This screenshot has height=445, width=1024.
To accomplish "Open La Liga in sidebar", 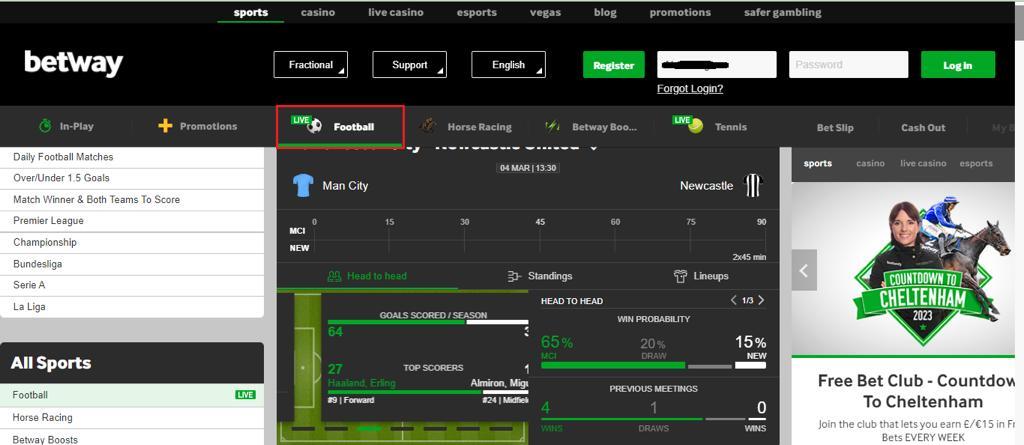I will point(131,306).
